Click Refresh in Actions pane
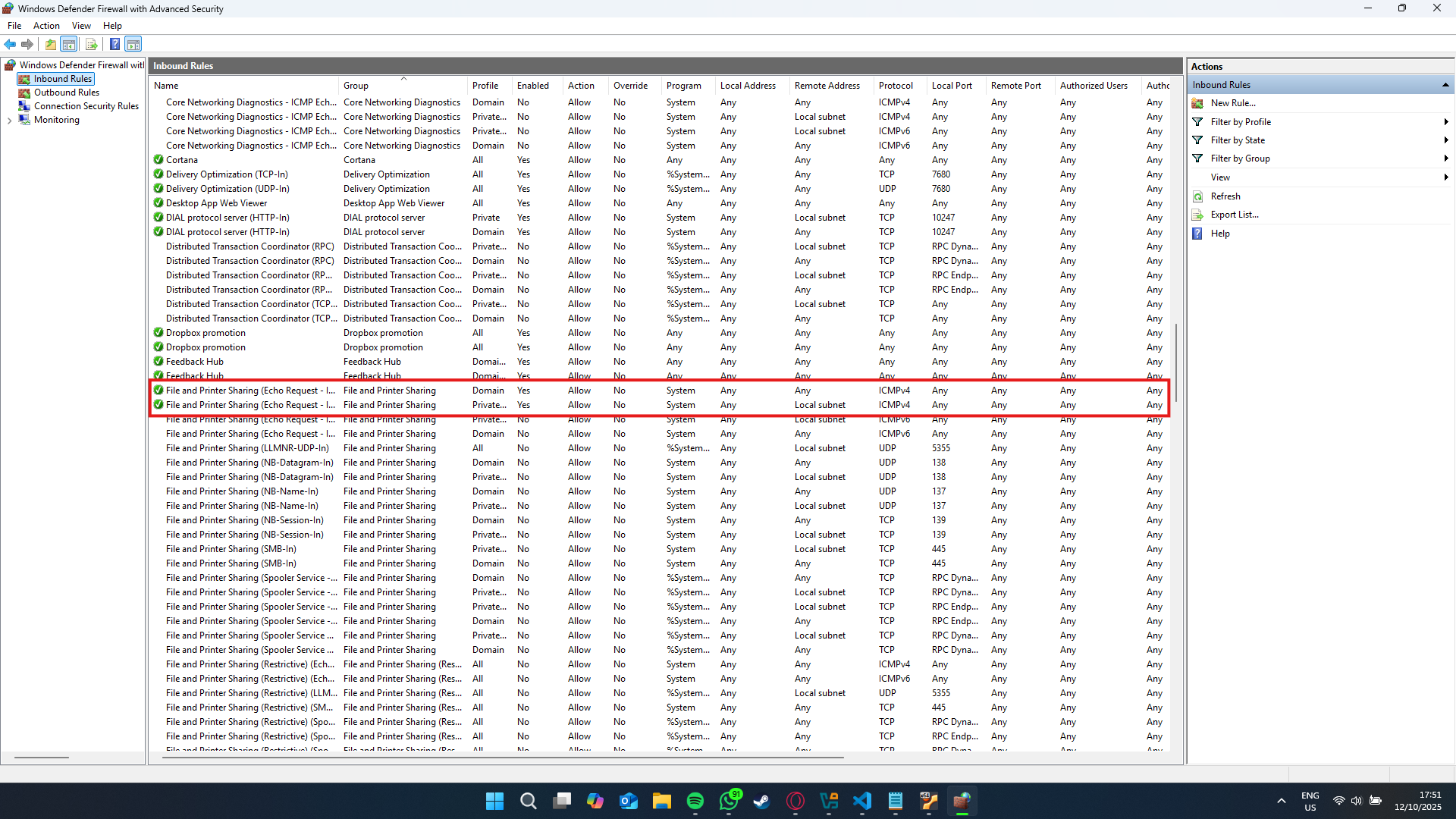Screen dimensions: 1456x819 click(x=1225, y=196)
